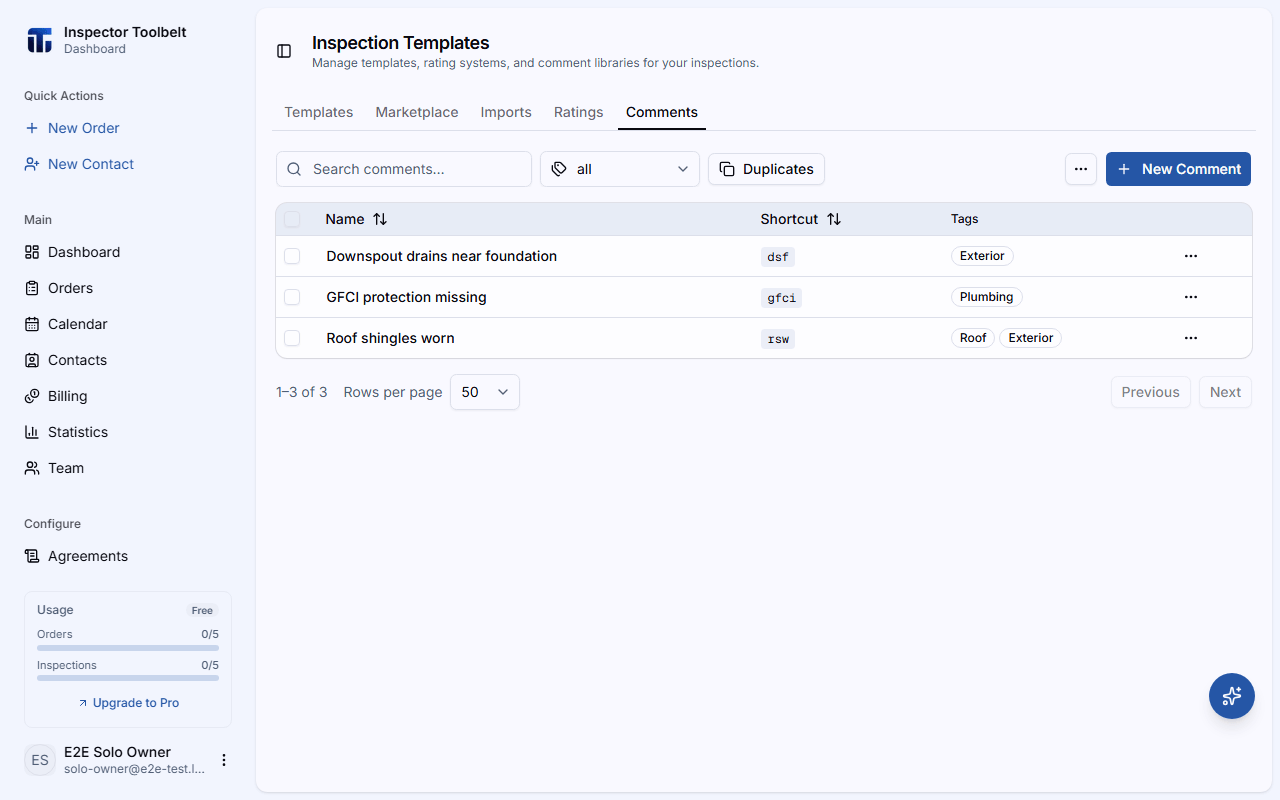Click the GFCI protection missing name

point(406,297)
